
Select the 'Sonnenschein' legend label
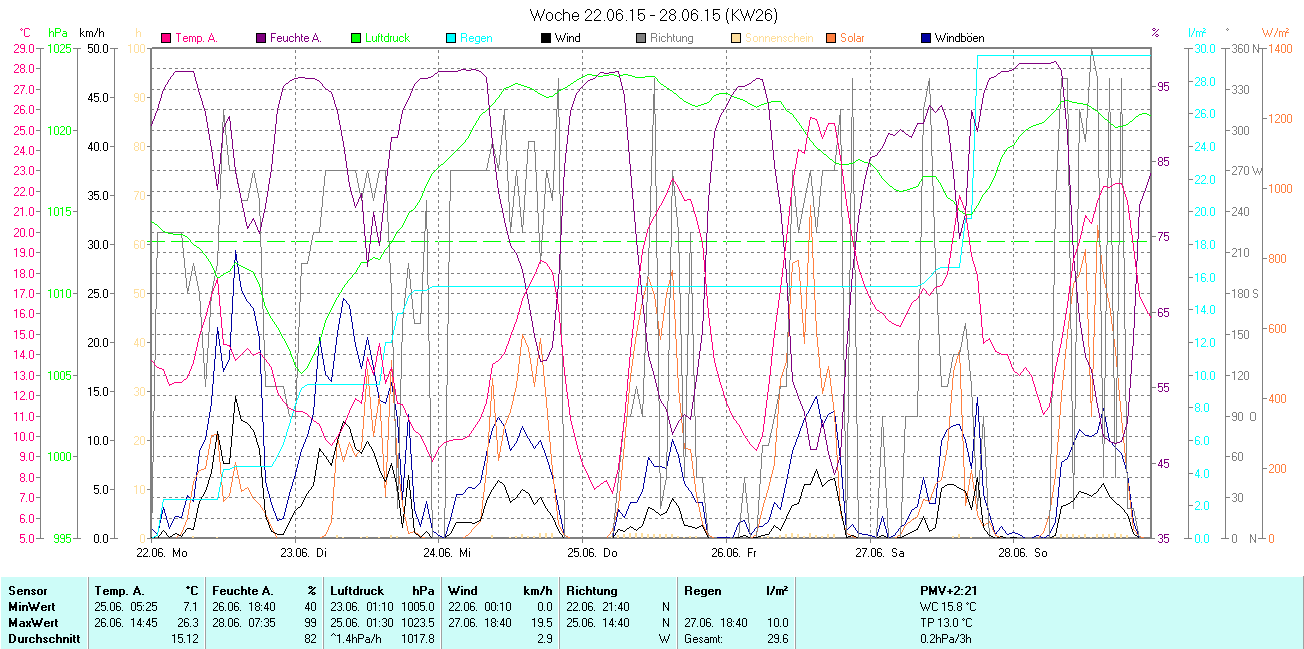coord(777,38)
